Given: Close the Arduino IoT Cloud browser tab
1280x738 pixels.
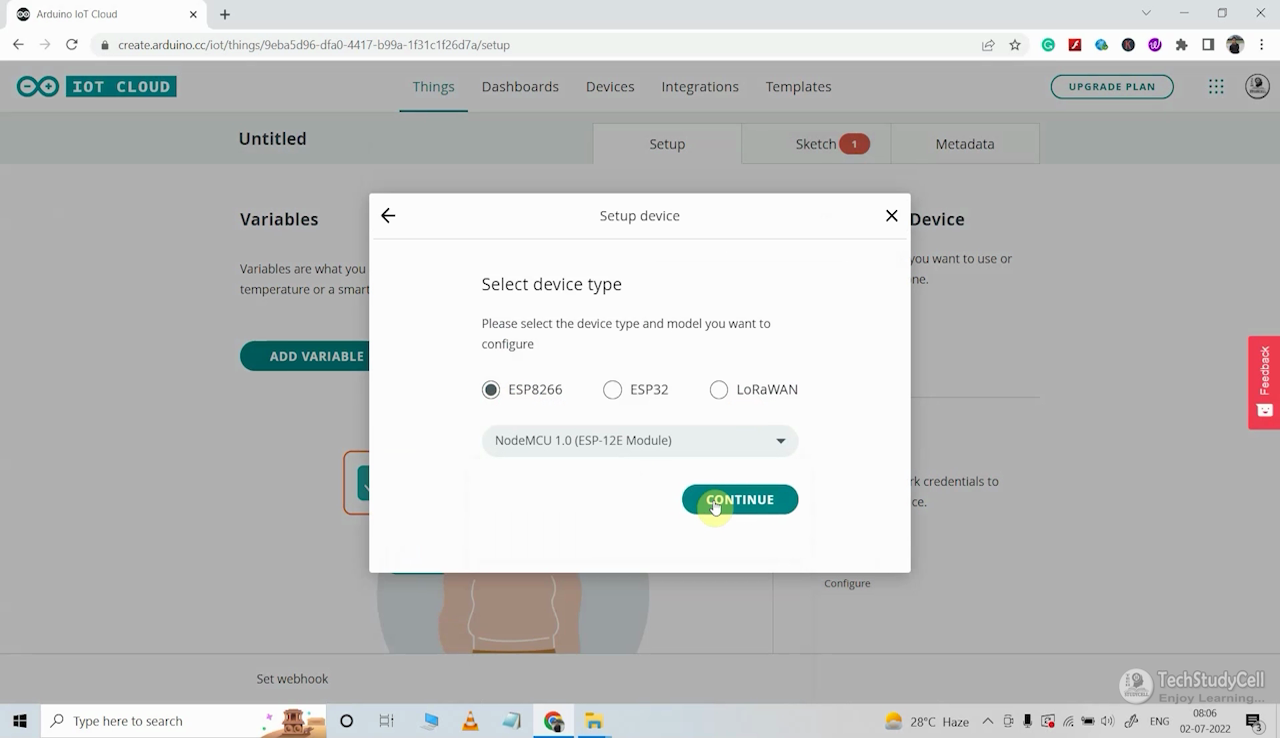Looking at the screenshot, I should [x=193, y=14].
